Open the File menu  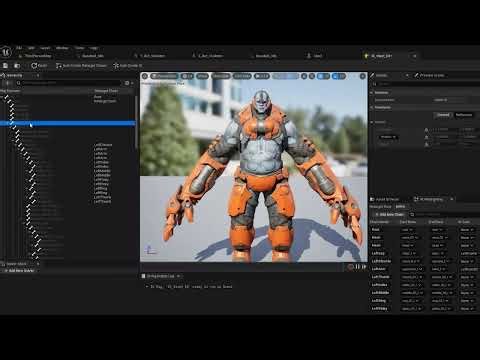click(x=19, y=48)
